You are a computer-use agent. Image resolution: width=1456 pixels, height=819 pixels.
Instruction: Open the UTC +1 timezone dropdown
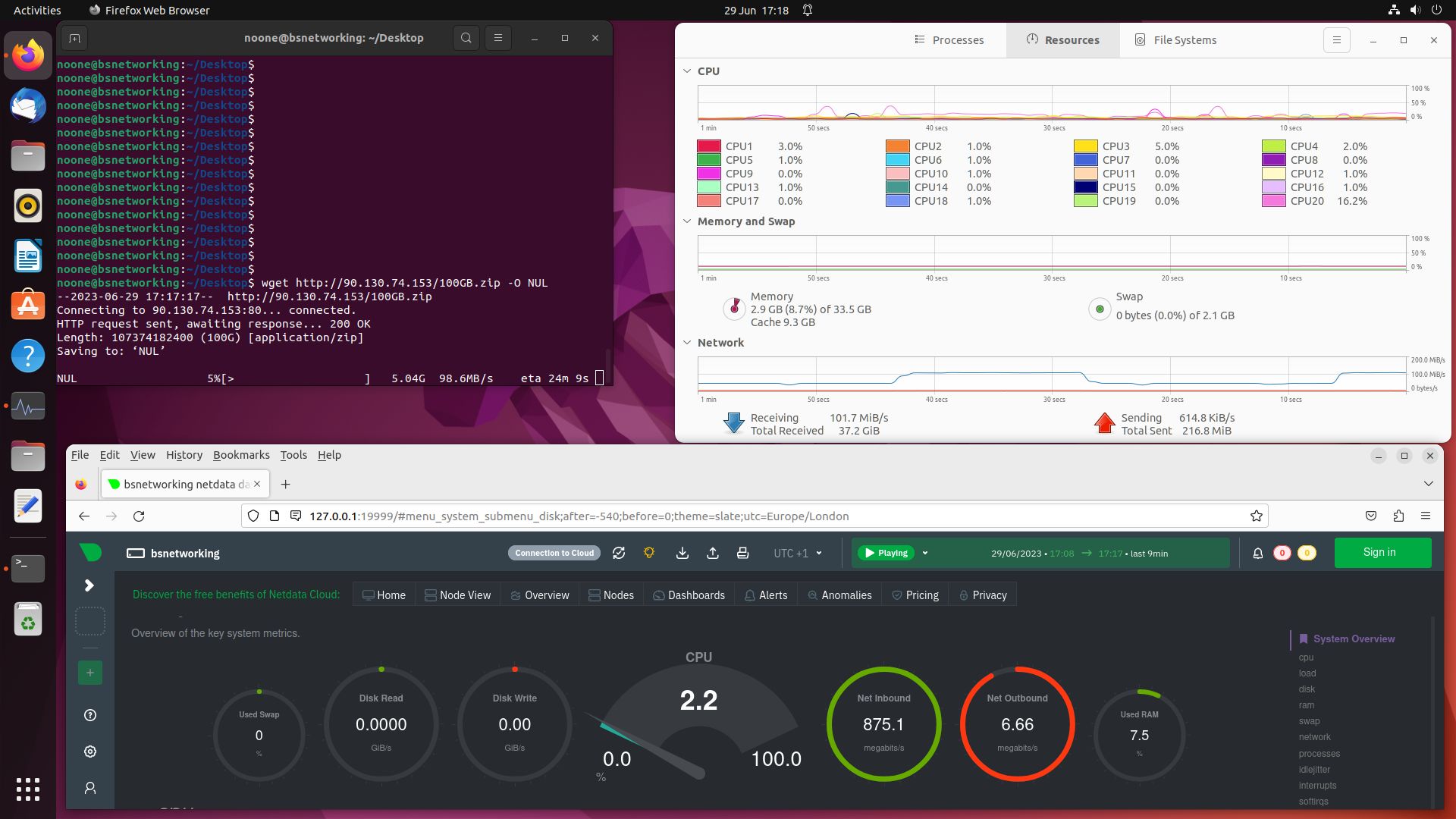click(x=797, y=554)
